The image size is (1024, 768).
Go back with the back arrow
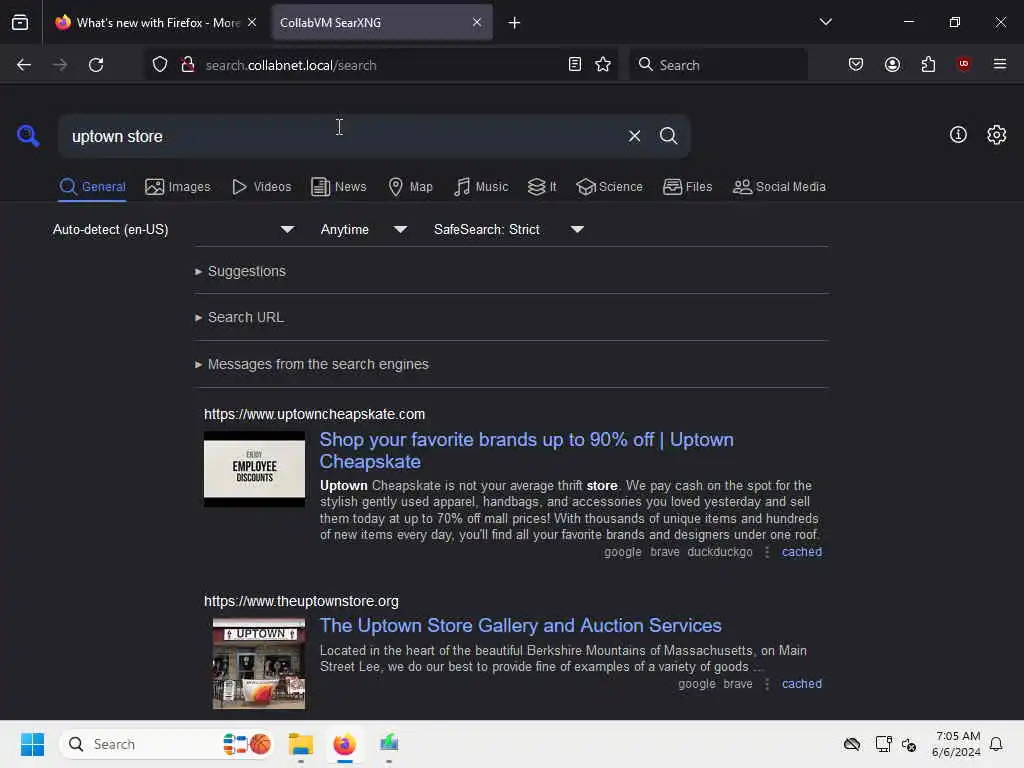(x=24, y=65)
